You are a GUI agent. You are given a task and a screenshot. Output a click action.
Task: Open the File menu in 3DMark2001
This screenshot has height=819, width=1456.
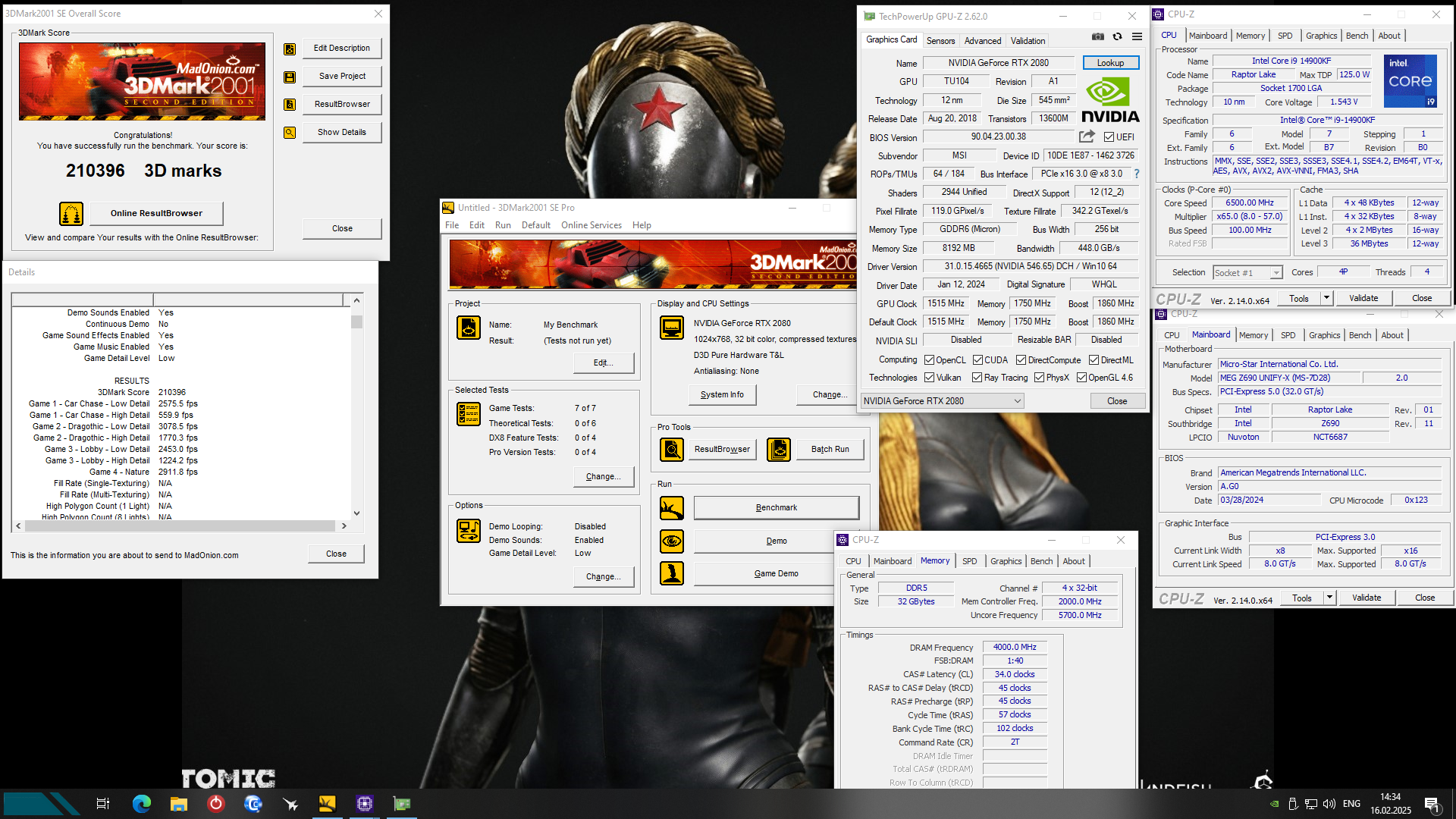pyautogui.click(x=452, y=225)
